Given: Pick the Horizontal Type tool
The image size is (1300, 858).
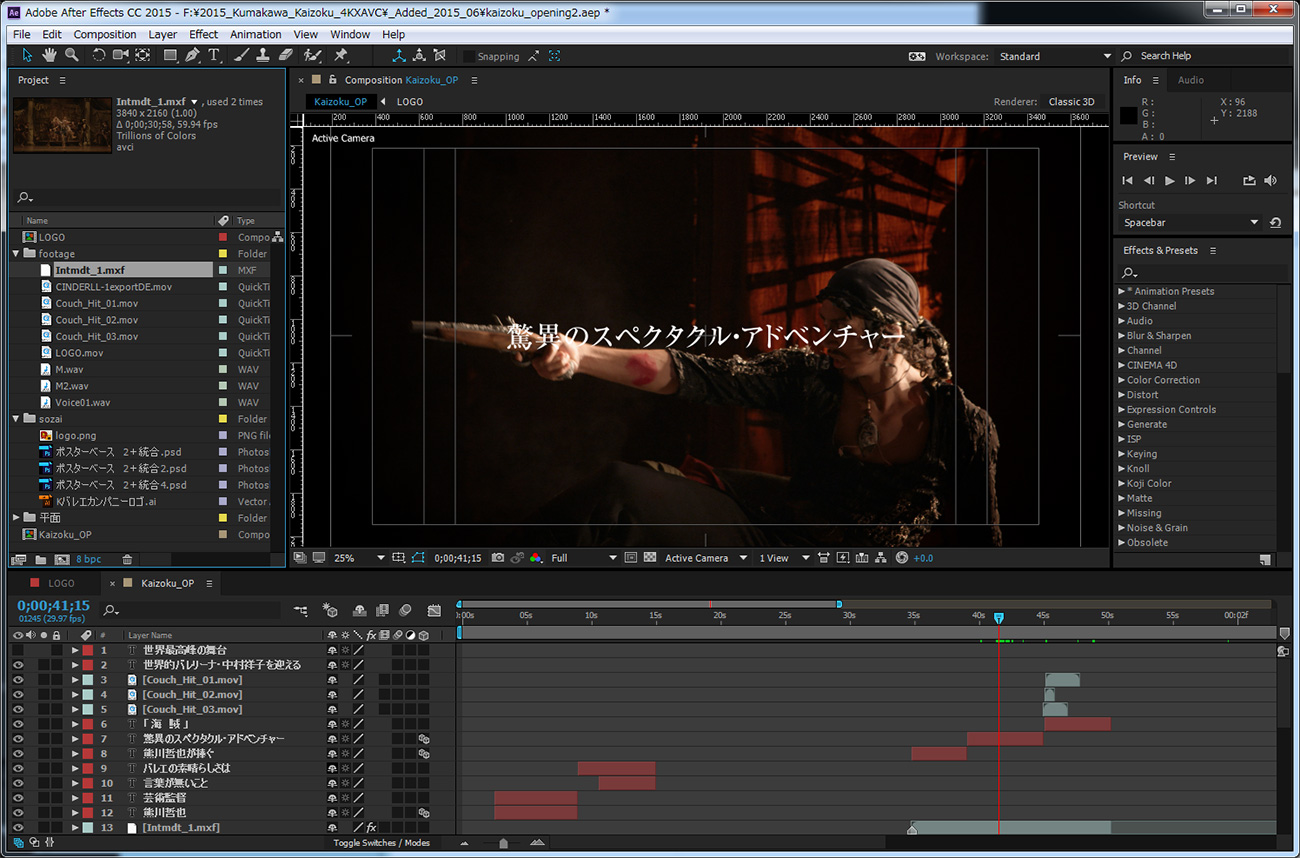Looking at the screenshot, I should [x=214, y=55].
